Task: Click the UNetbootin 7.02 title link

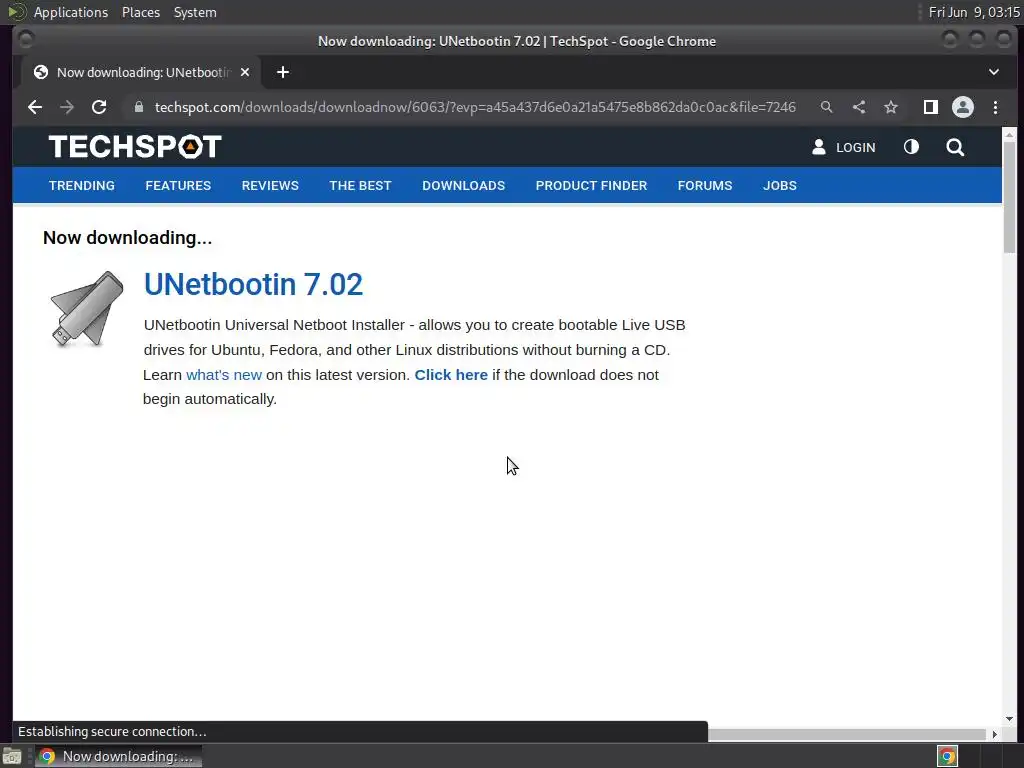Action: (253, 285)
